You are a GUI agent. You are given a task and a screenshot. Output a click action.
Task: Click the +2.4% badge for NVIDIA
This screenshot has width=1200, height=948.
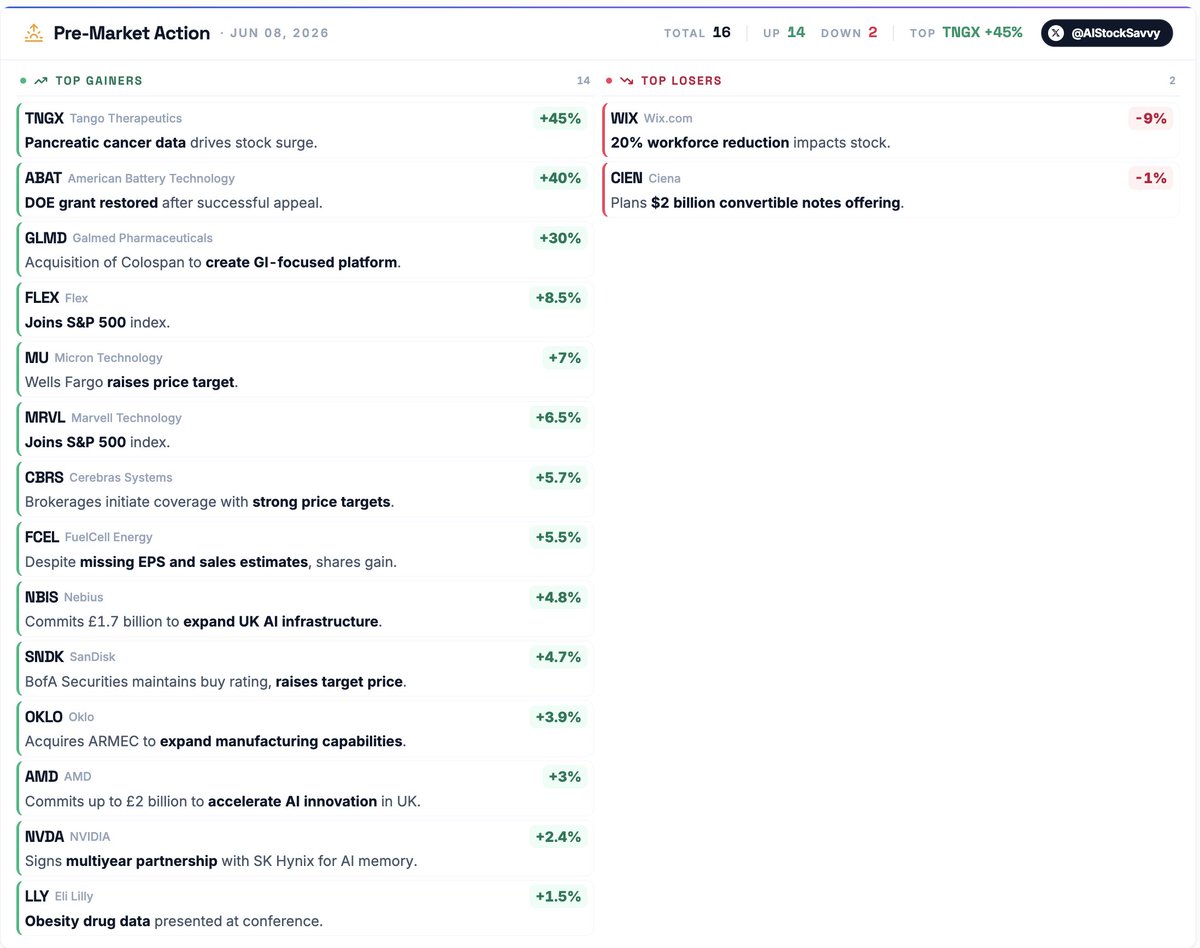tap(558, 837)
